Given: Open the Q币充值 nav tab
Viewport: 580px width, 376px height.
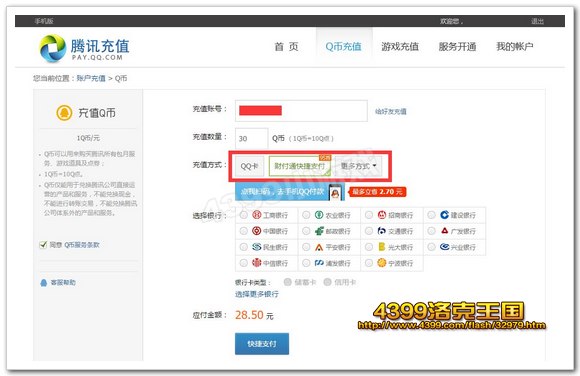Looking at the screenshot, I should click(x=343, y=47).
